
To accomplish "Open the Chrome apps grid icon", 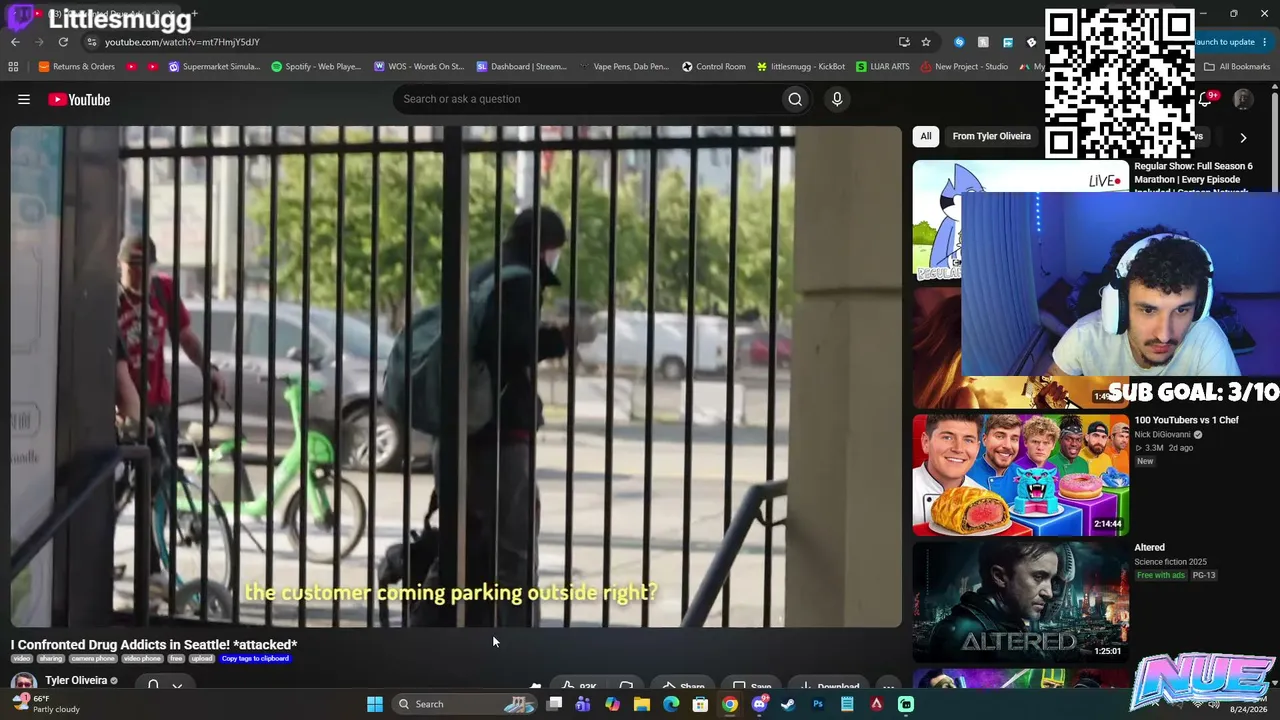I will point(13,67).
